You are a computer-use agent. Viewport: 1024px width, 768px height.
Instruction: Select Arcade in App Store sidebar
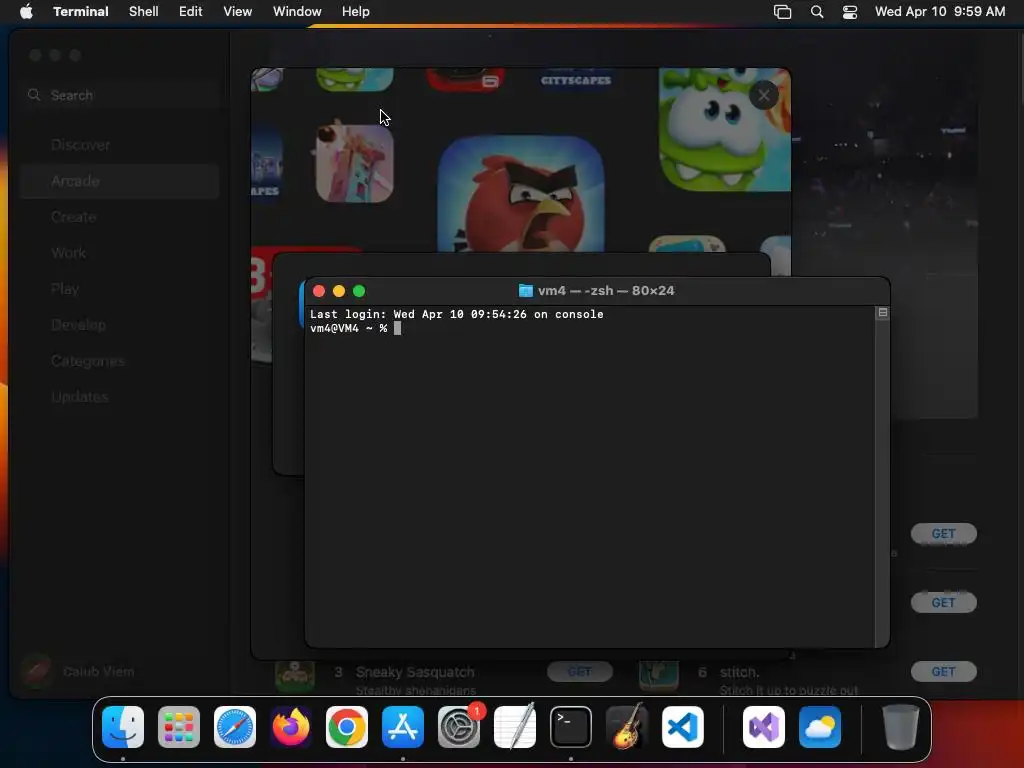click(120, 181)
